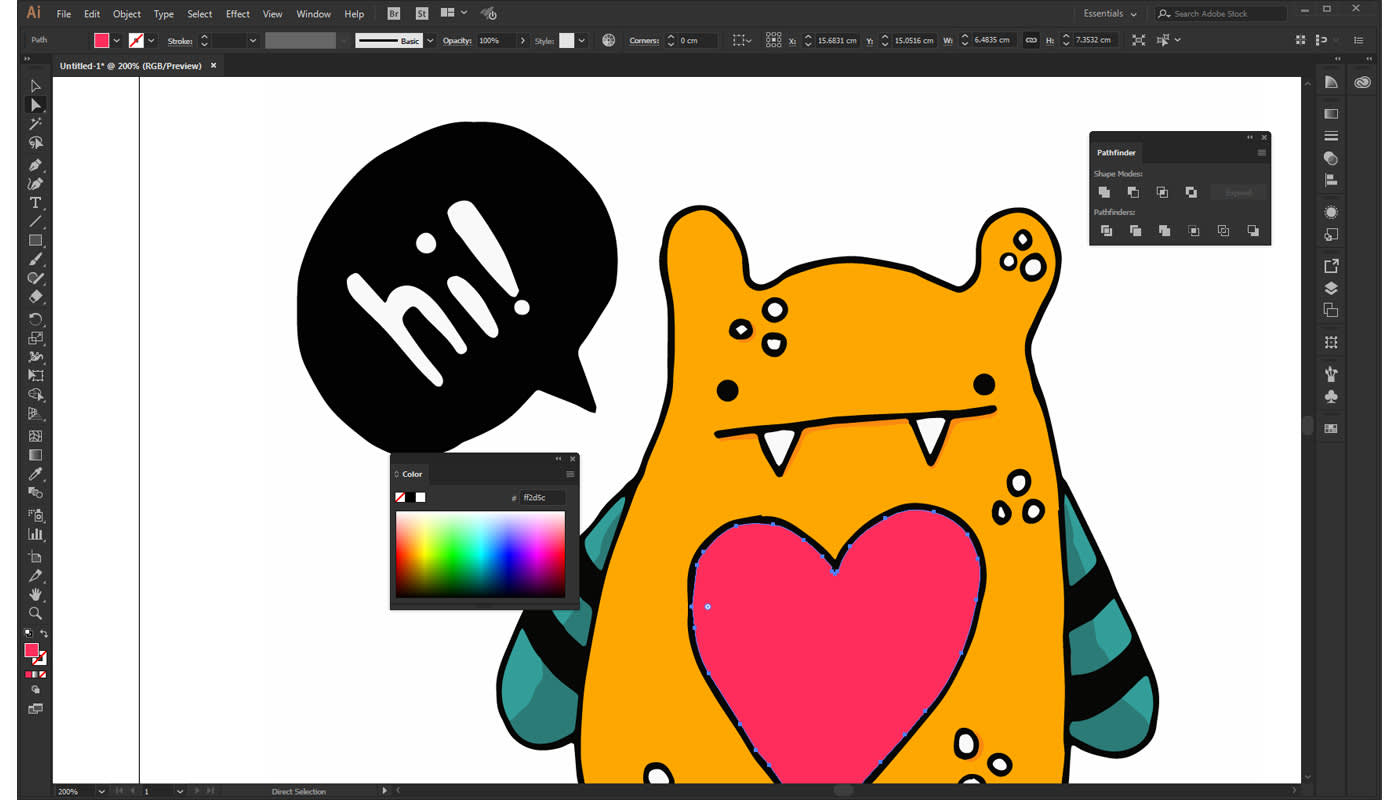
Task: Apply the Unite shape mode in Pathfinder
Action: coord(1105,192)
